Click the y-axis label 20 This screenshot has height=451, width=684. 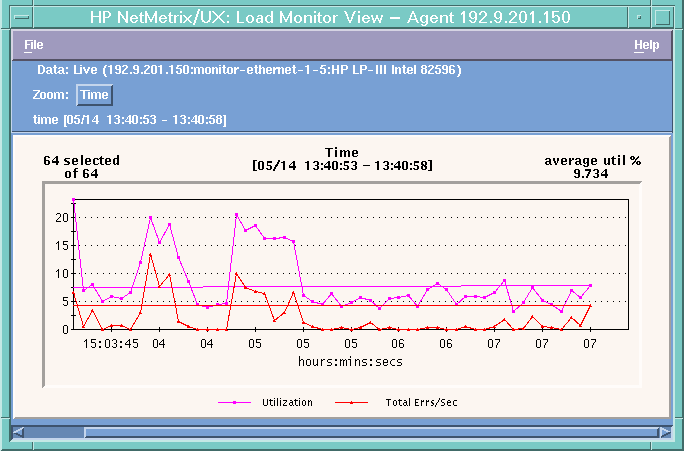point(62,218)
